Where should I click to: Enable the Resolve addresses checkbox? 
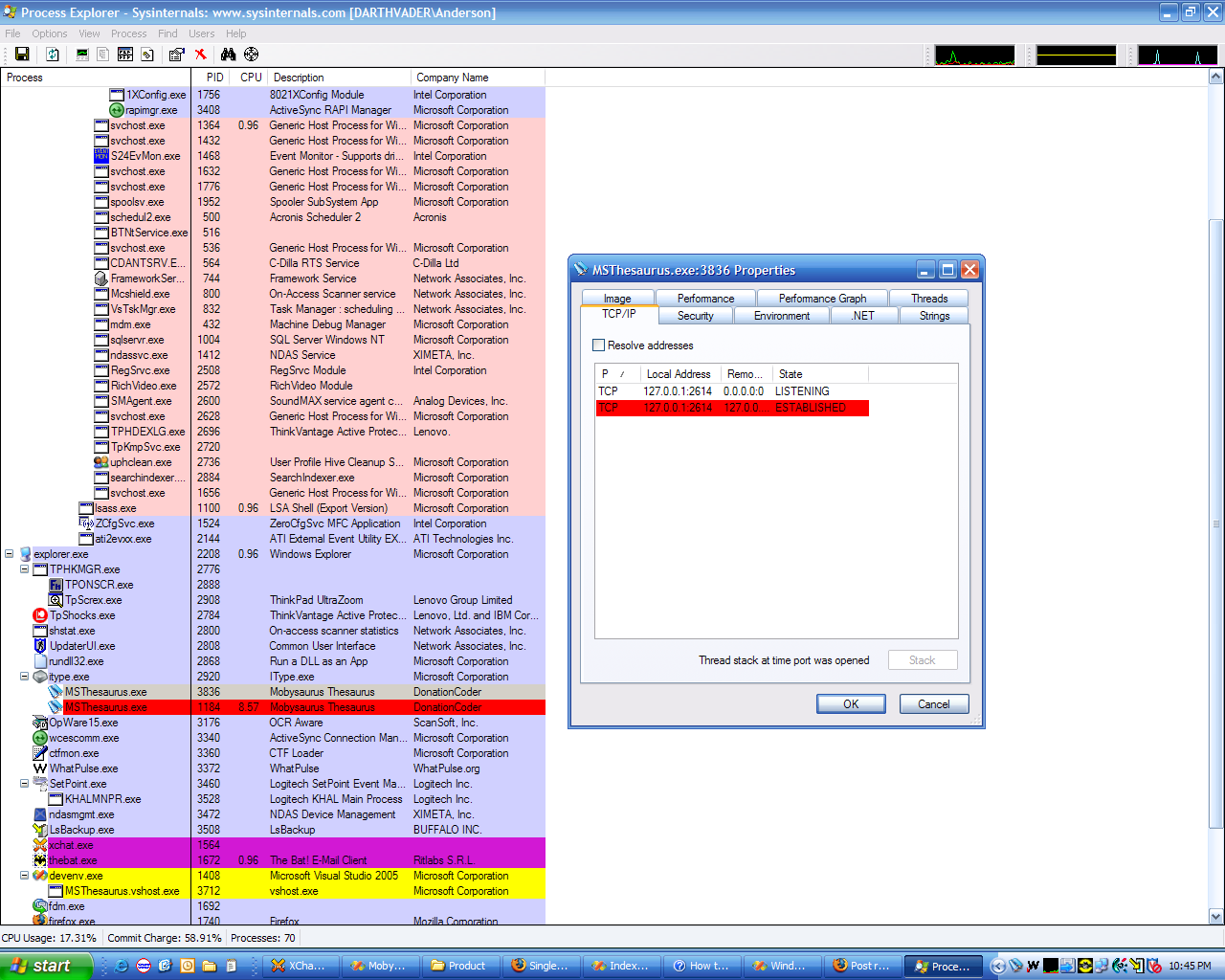pos(599,345)
